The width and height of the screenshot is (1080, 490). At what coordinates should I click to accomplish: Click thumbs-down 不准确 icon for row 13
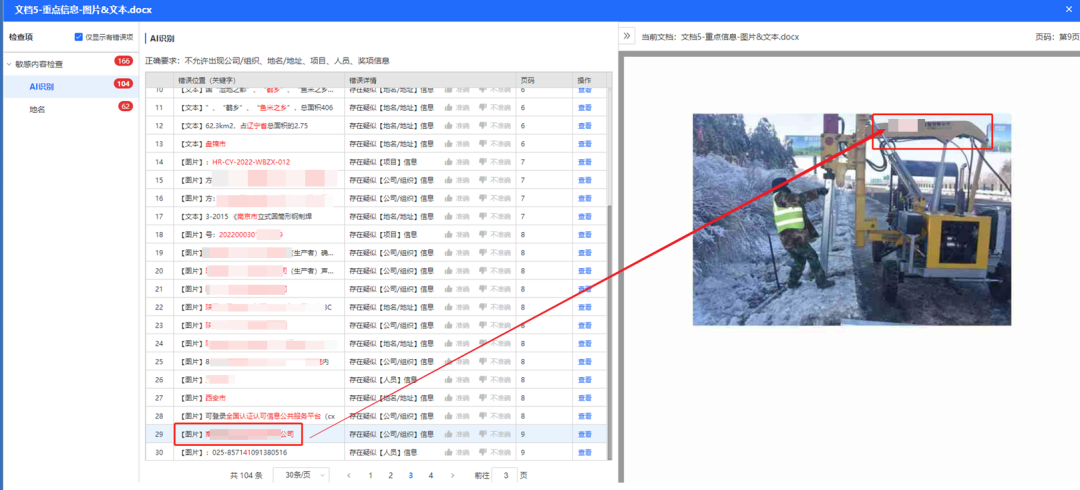tap(483, 144)
